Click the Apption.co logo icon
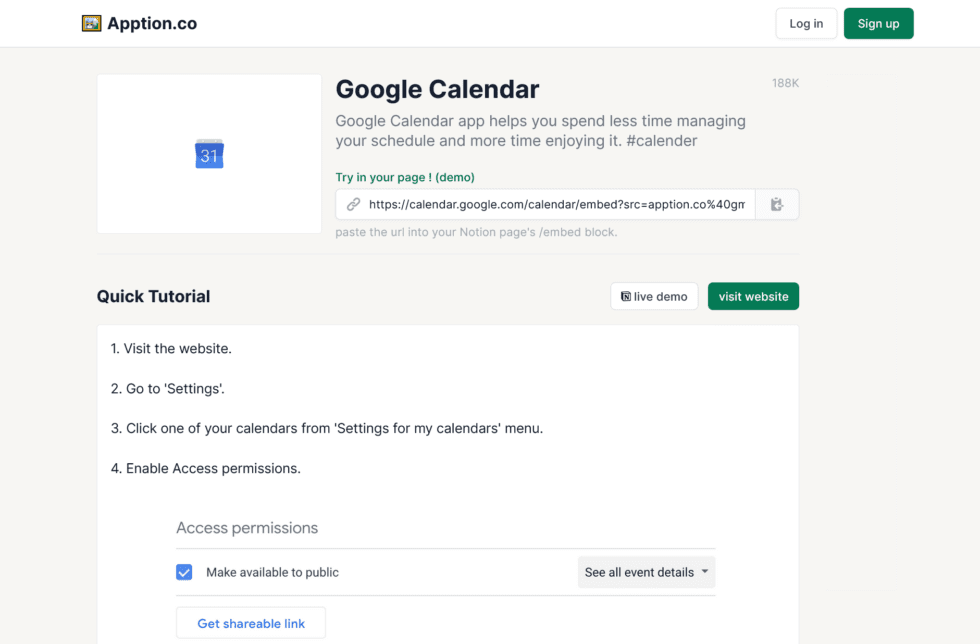Screen dimensions: 980x644 coord(92,23)
